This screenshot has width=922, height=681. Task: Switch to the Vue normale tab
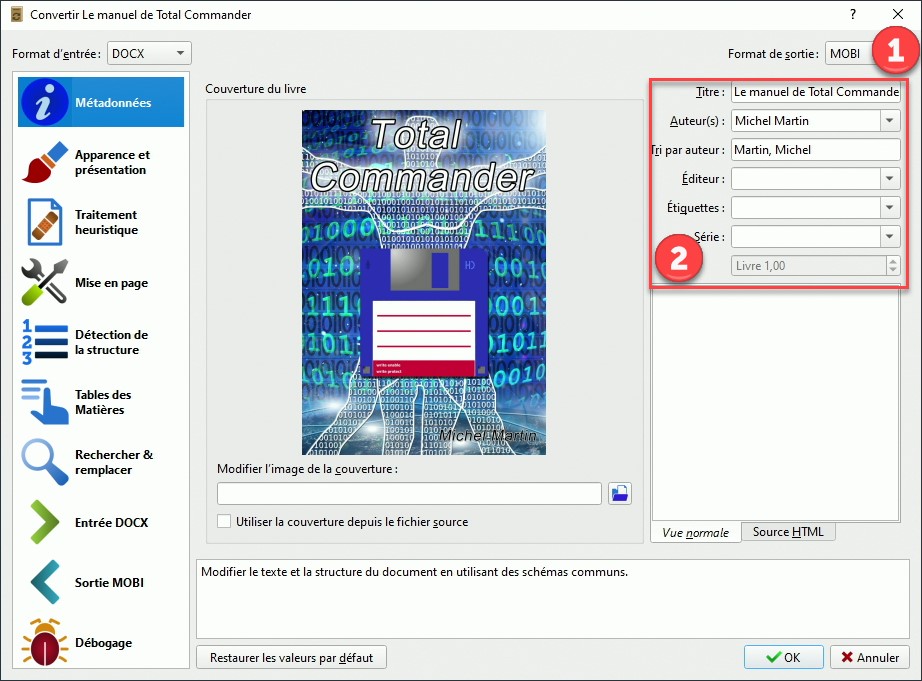(695, 532)
